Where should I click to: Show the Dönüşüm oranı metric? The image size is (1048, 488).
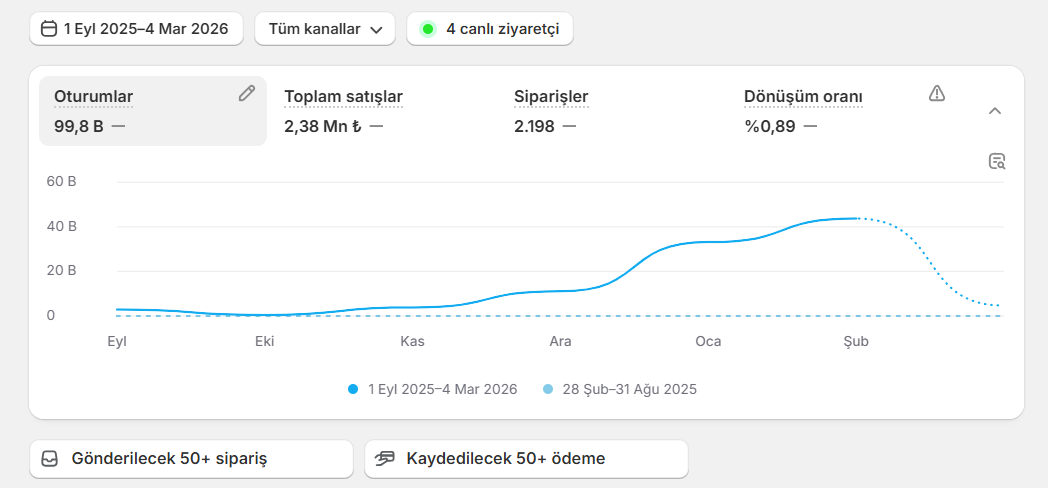(803, 97)
